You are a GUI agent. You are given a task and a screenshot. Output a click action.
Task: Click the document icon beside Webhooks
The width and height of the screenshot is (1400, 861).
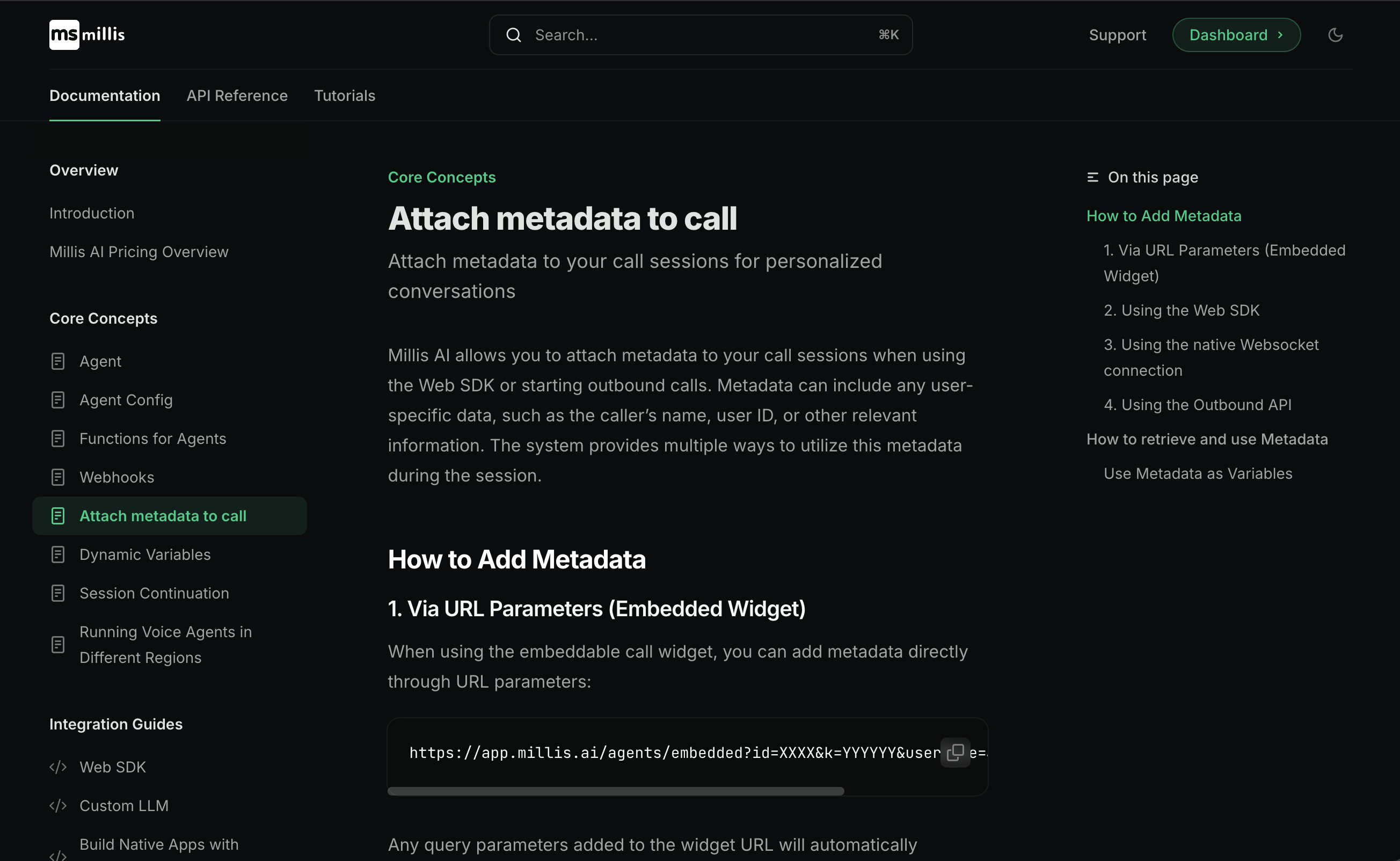(x=58, y=477)
